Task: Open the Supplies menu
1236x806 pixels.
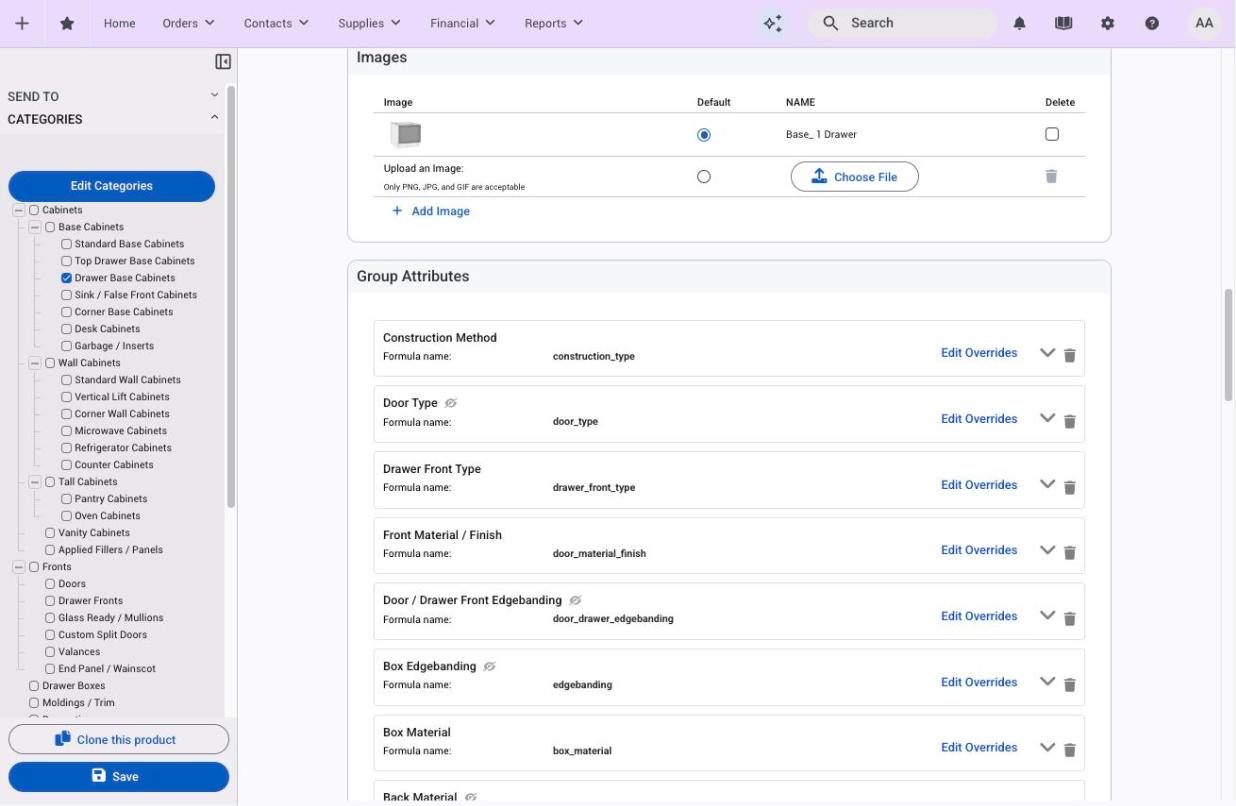Action: click(370, 23)
